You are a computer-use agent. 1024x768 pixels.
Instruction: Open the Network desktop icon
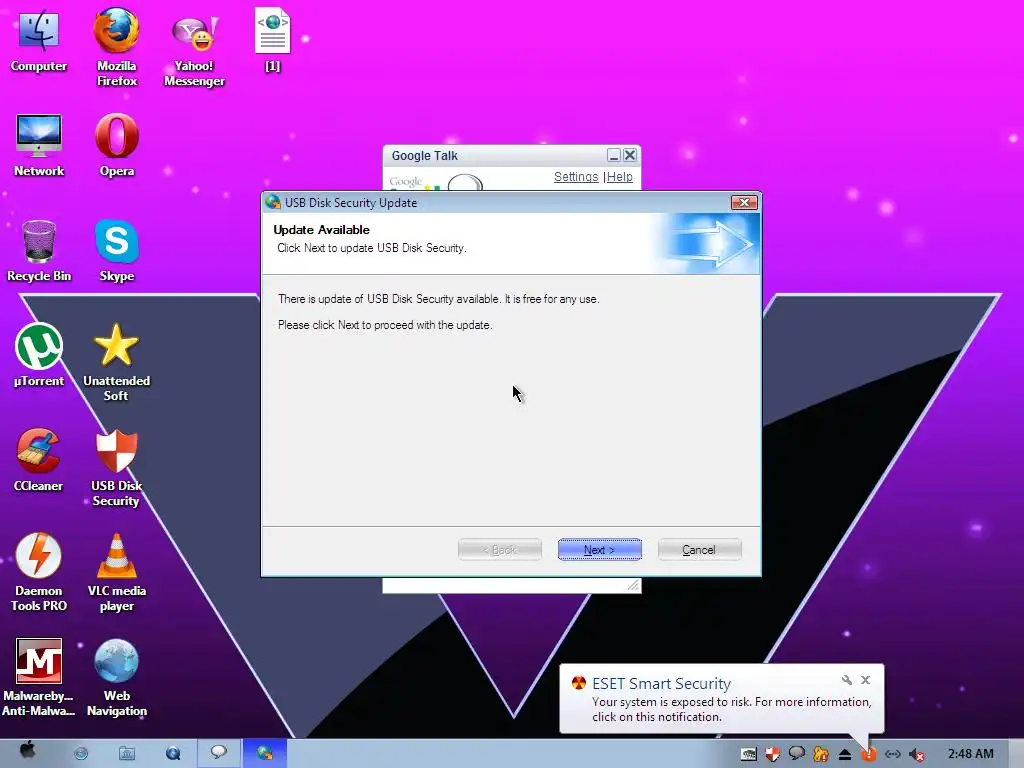click(x=39, y=145)
